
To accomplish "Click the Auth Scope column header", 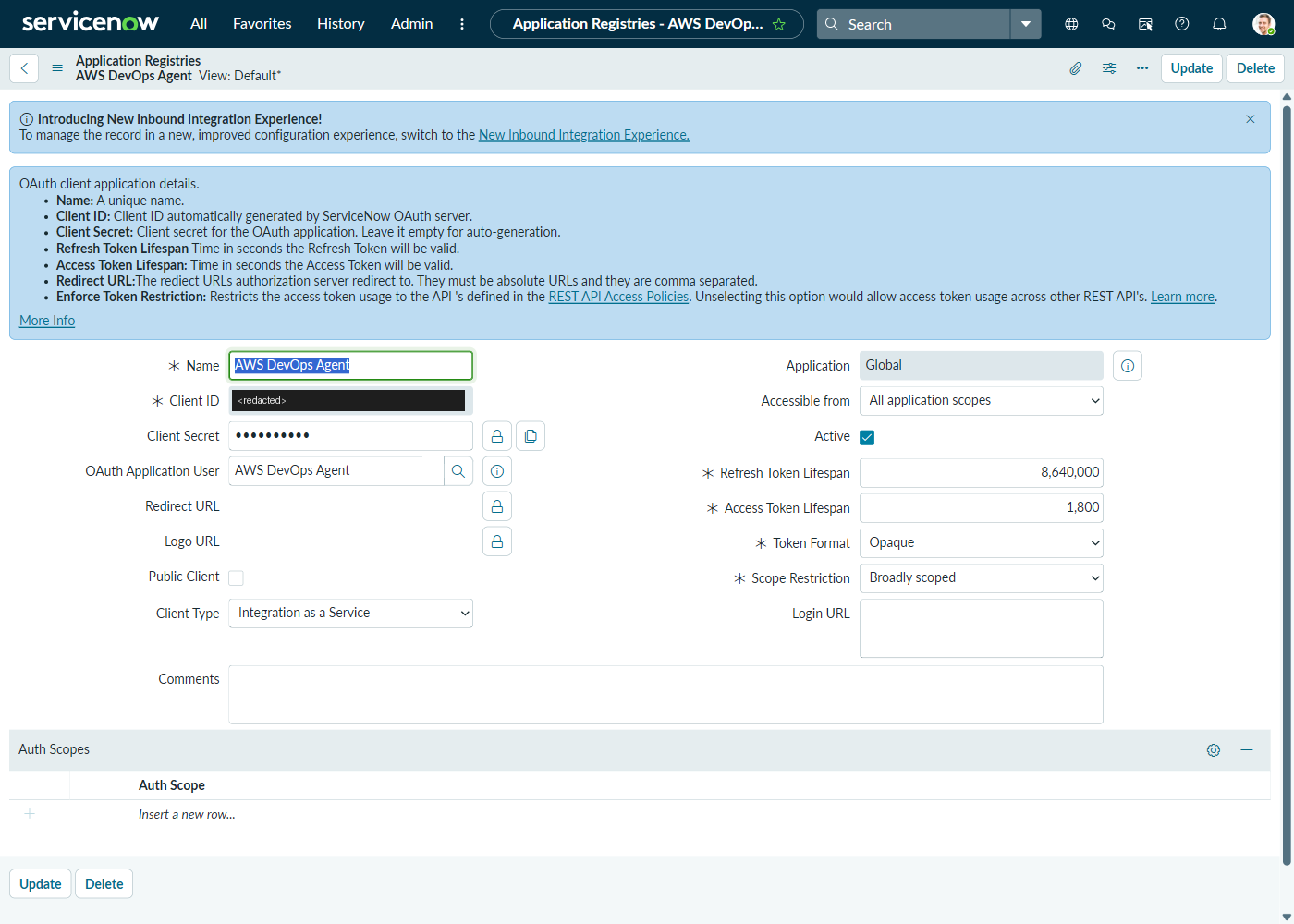I will 172,785.
